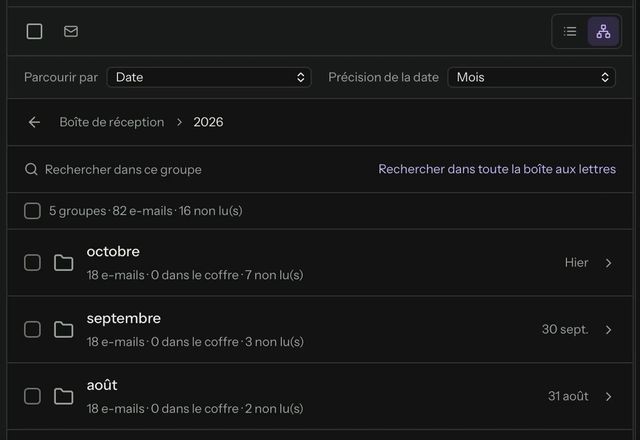This screenshot has height=440, width=640.
Task: Click the septembre folder icon
Action: click(x=63, y=329)
